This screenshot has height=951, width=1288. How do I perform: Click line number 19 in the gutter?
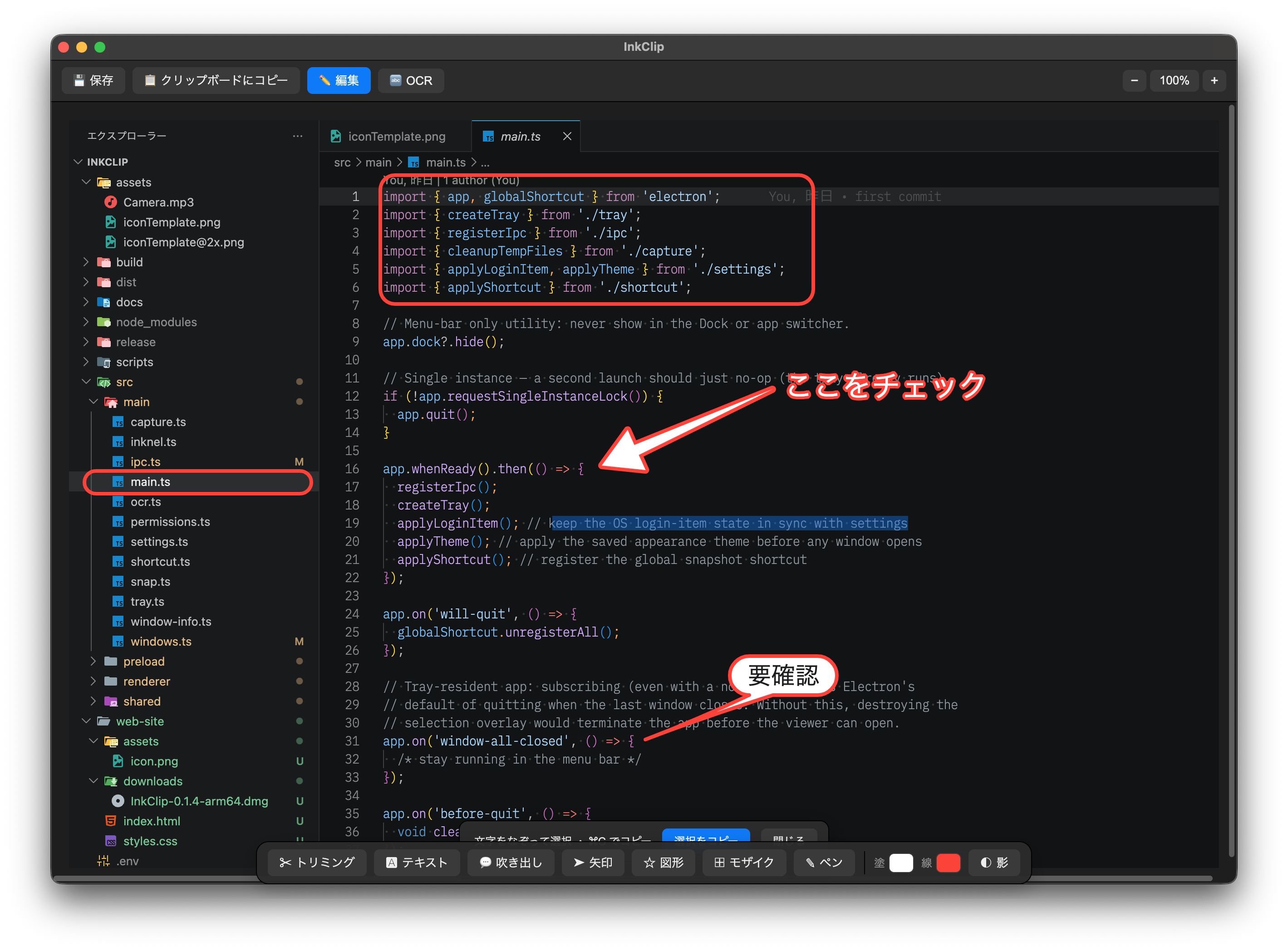click(351, 523)
